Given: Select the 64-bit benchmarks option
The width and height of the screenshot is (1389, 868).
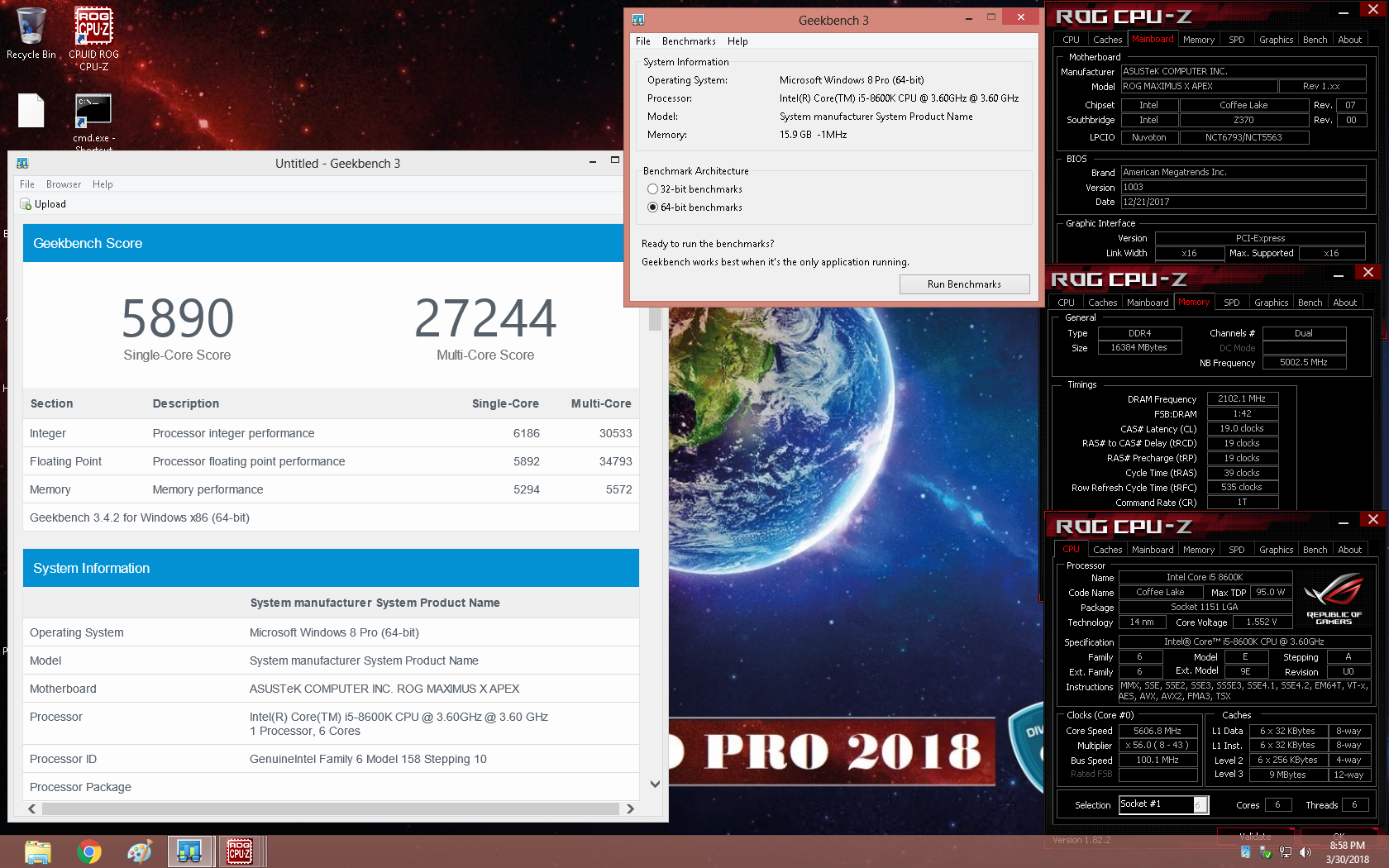Looking at the screenshot, I should 694,207.
